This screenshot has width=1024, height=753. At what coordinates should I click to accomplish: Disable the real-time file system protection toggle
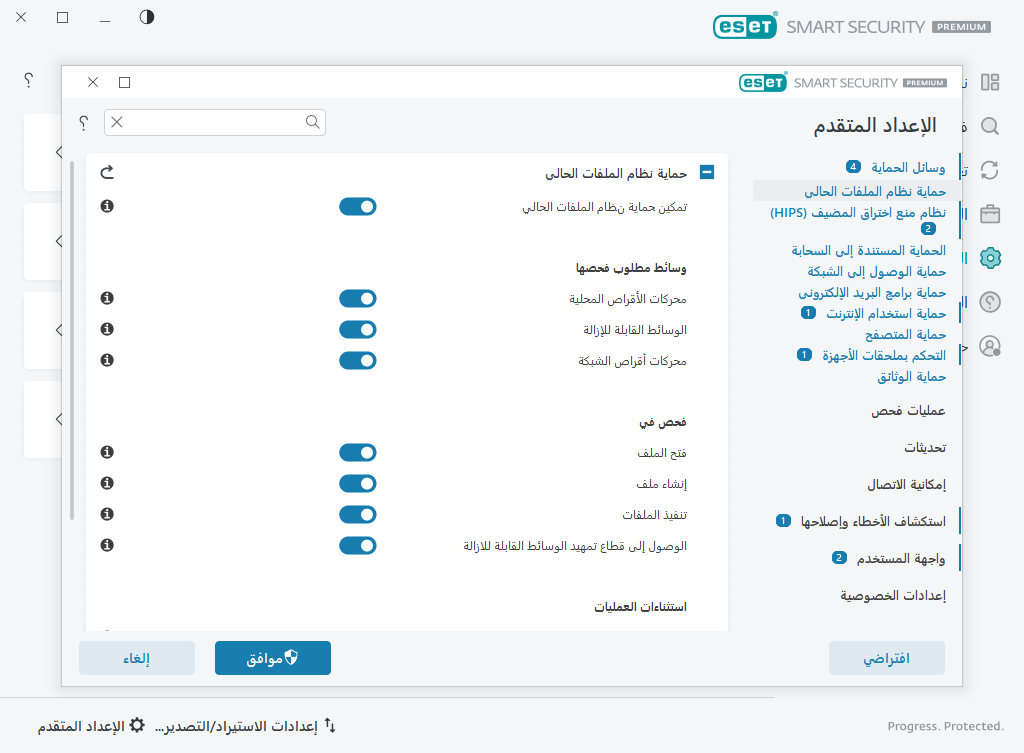(358, 206)
